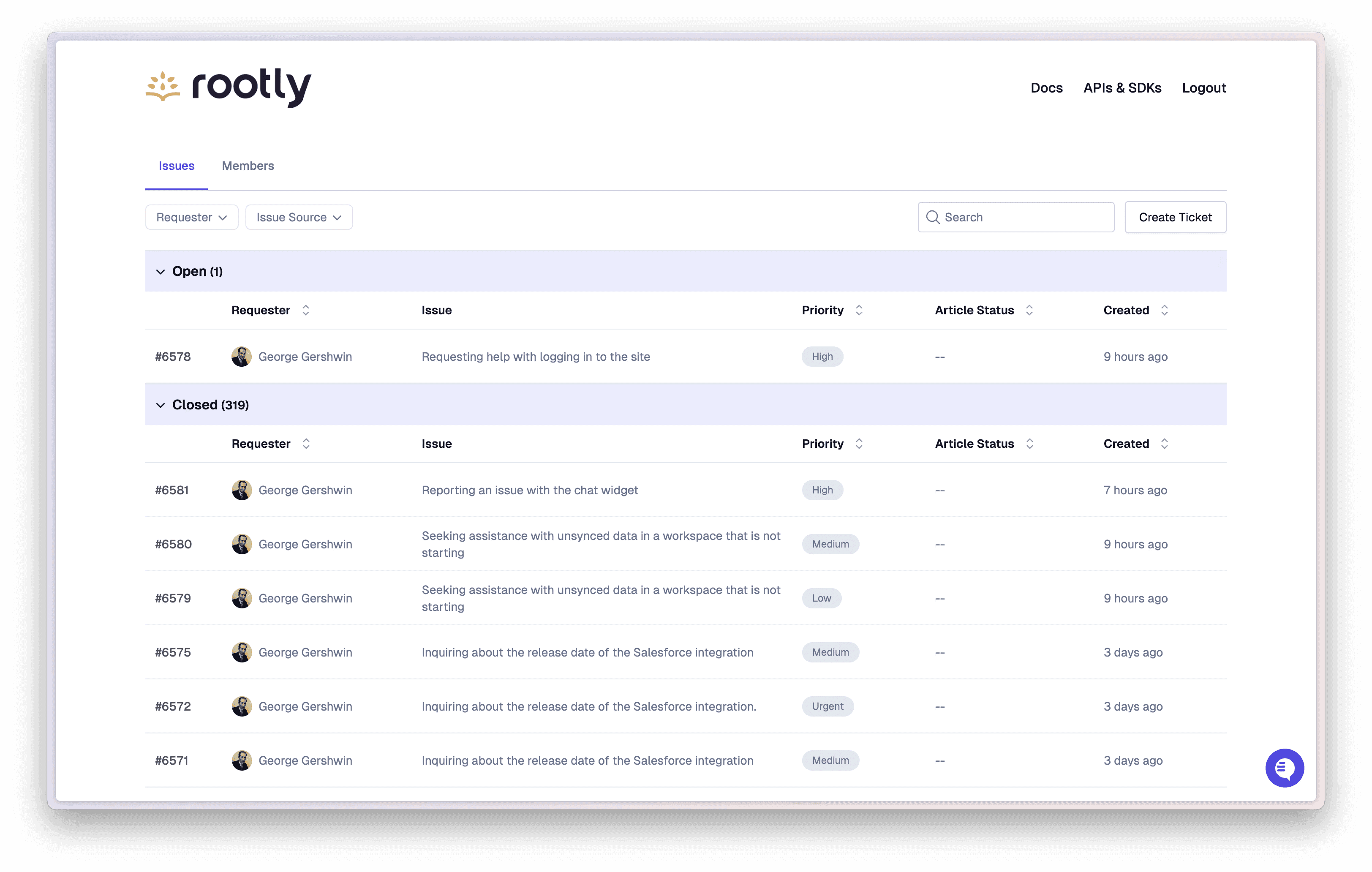The image size is (1372, 872).
Task: Sort Closed section by Created
Action: (1164, 444)
